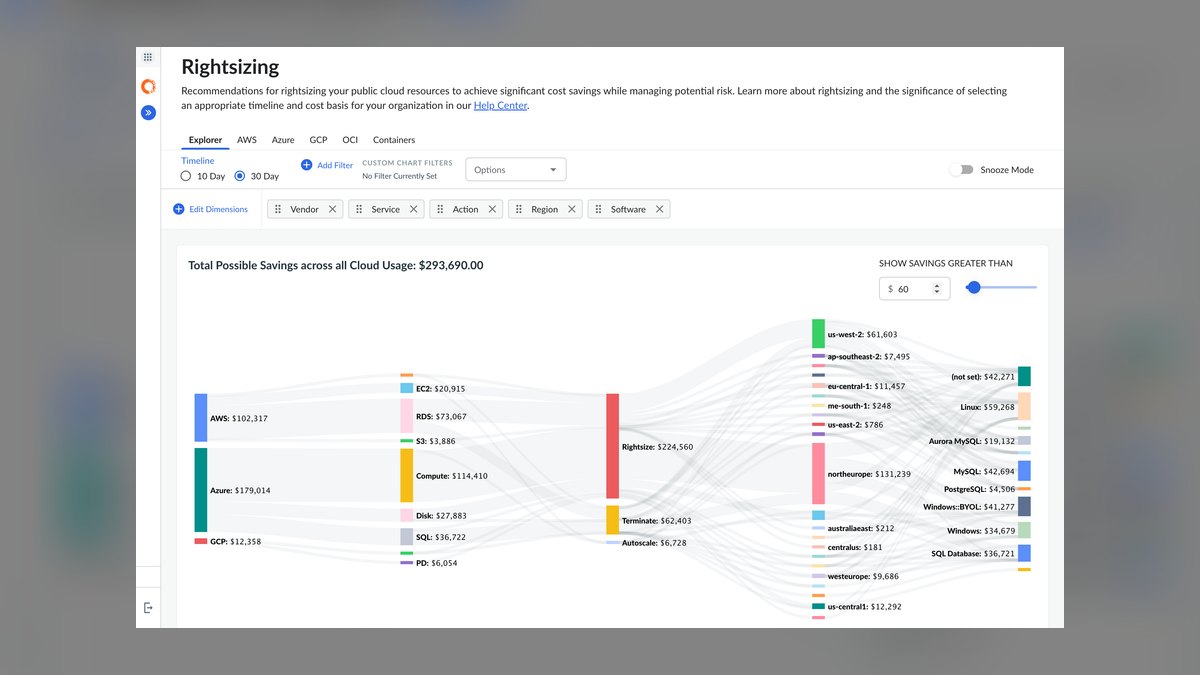Click the "EC2: $20,915" label
The width and height of the screenshot is (1200, 675).
(x=441, y=389)
